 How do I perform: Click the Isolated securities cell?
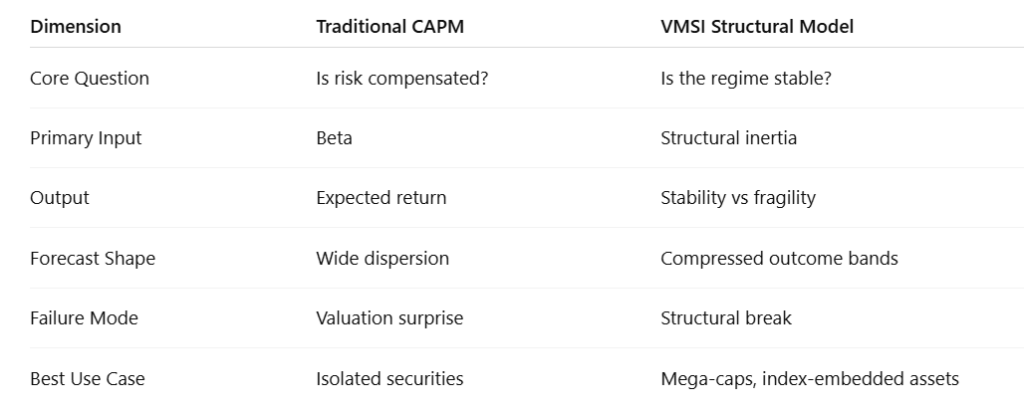[x=389, y=379]
